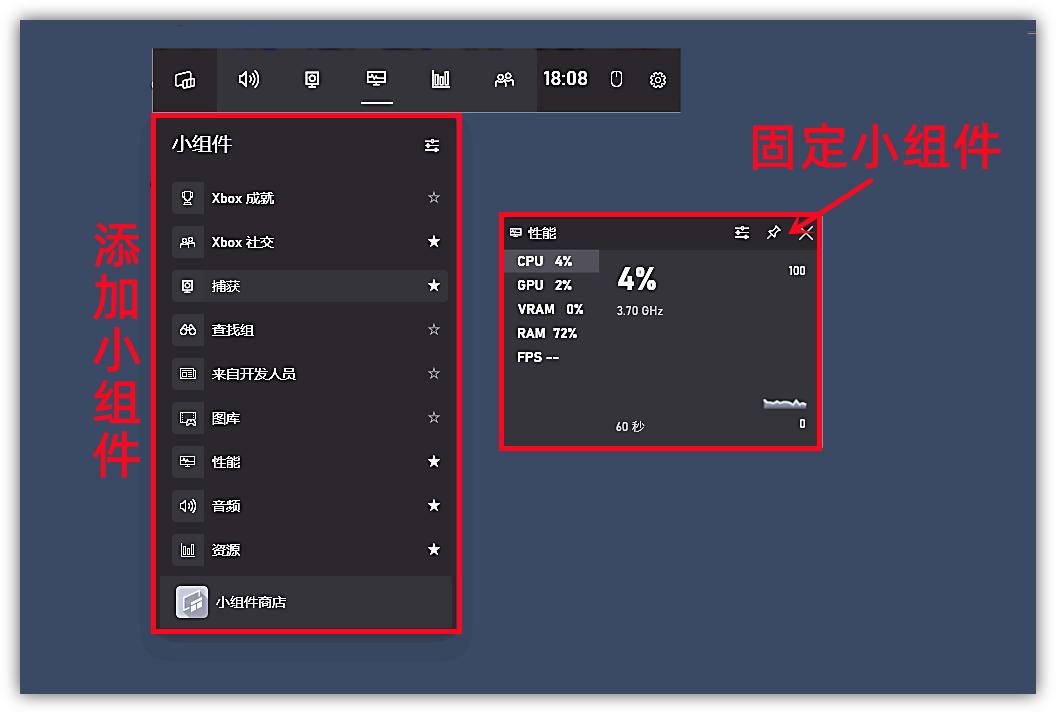Unfavorite the 捕获 widget star
Image resolution: width=1056 pixels, height=714 pixels.
pyautogui.click(x=434, y=285)
